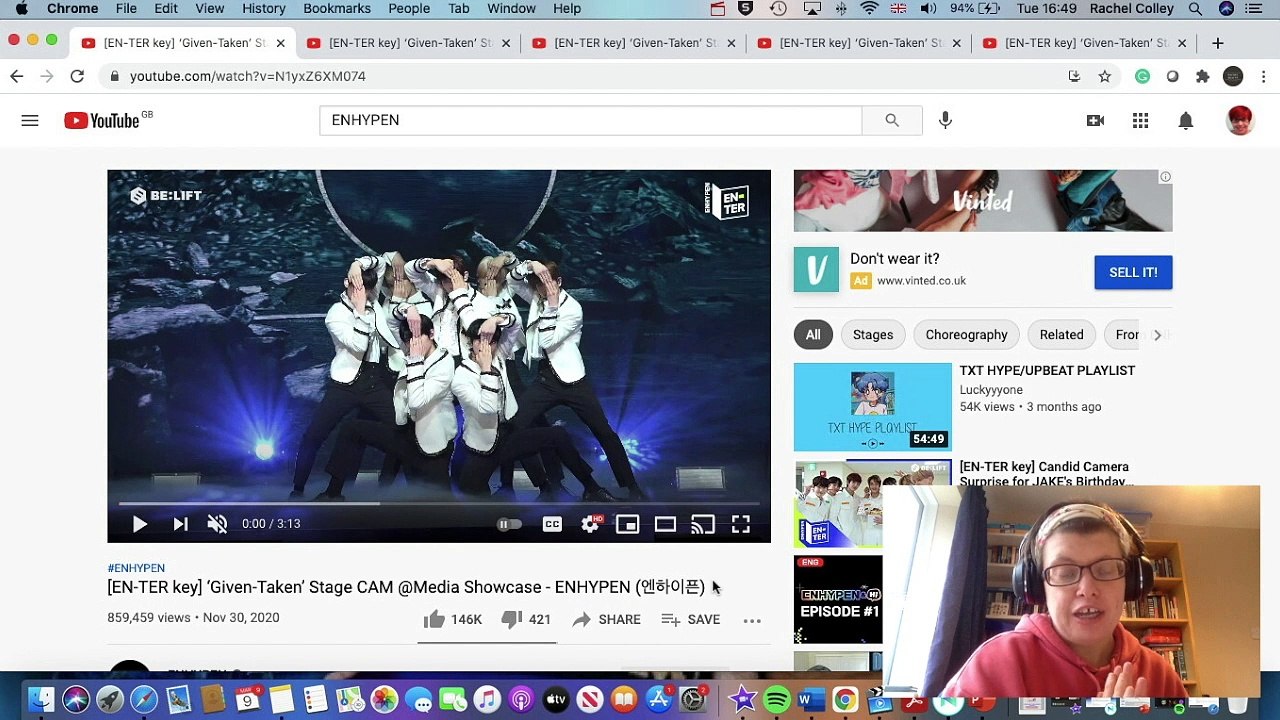Open the Bookmarks menu in the menu bar

[x=337, y=9]
